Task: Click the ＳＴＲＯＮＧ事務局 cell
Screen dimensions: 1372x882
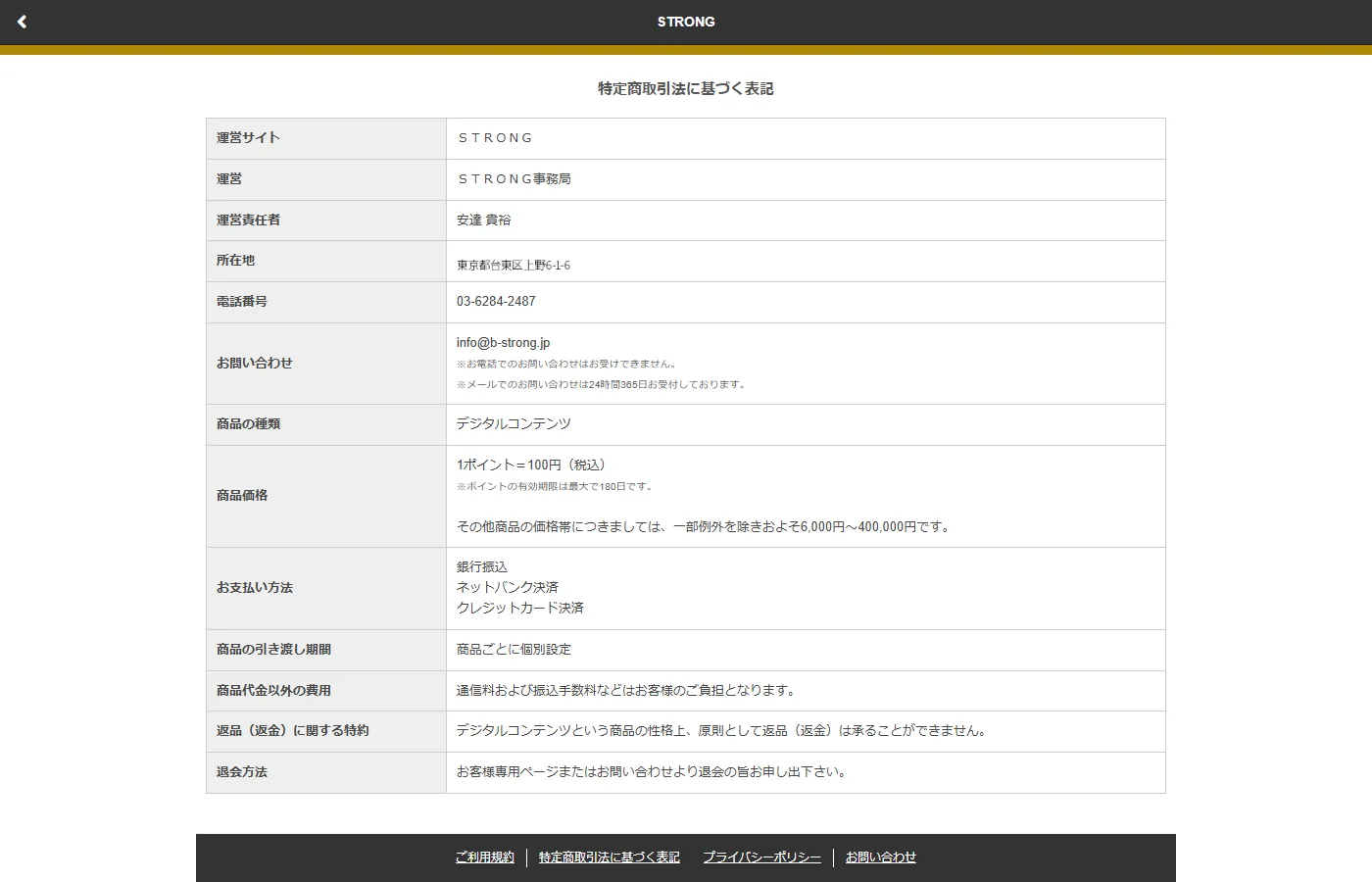Action: (x=806, y=179)
